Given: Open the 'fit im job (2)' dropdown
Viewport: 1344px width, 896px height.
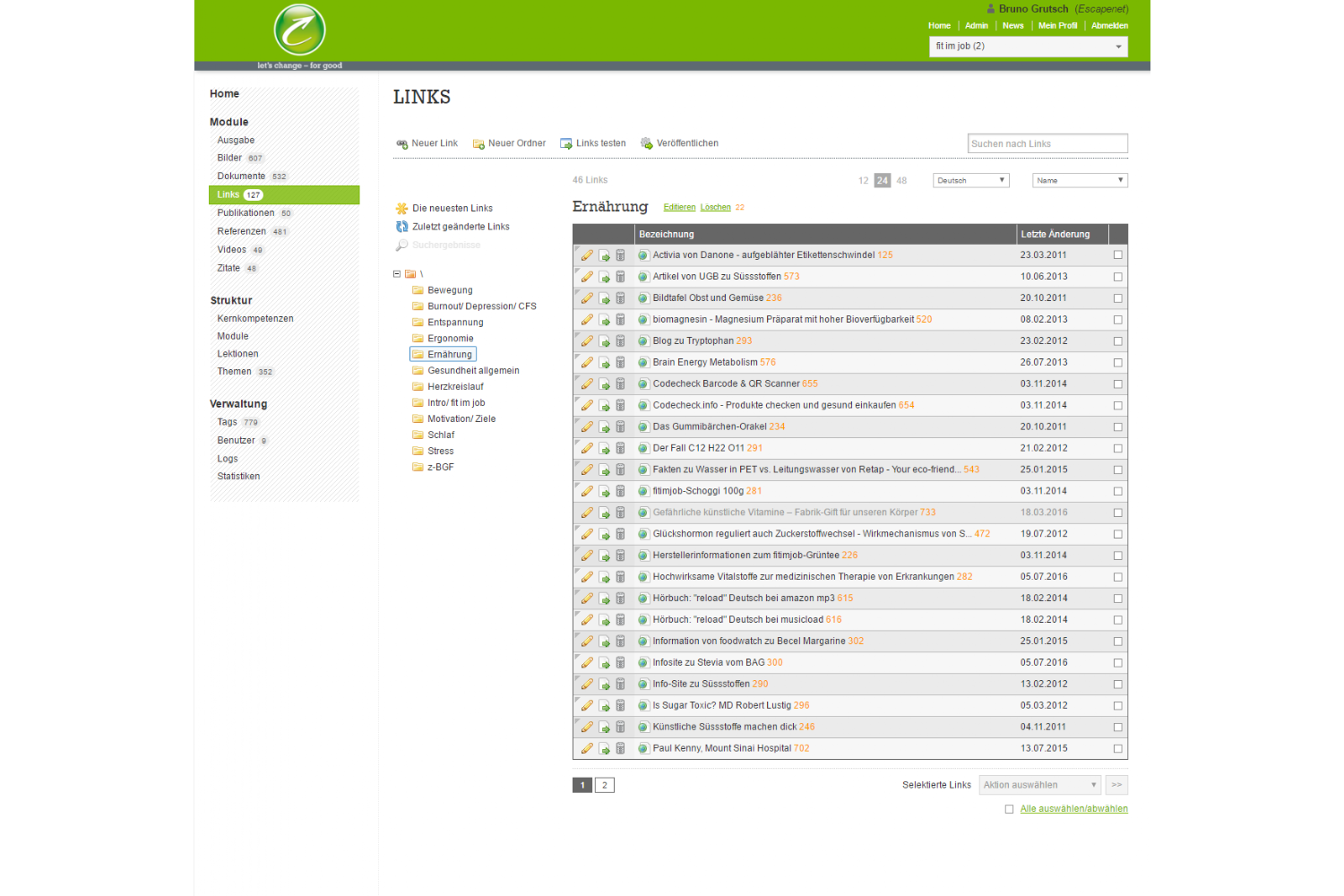Looking at the screenshot, I should point(1028,47).
